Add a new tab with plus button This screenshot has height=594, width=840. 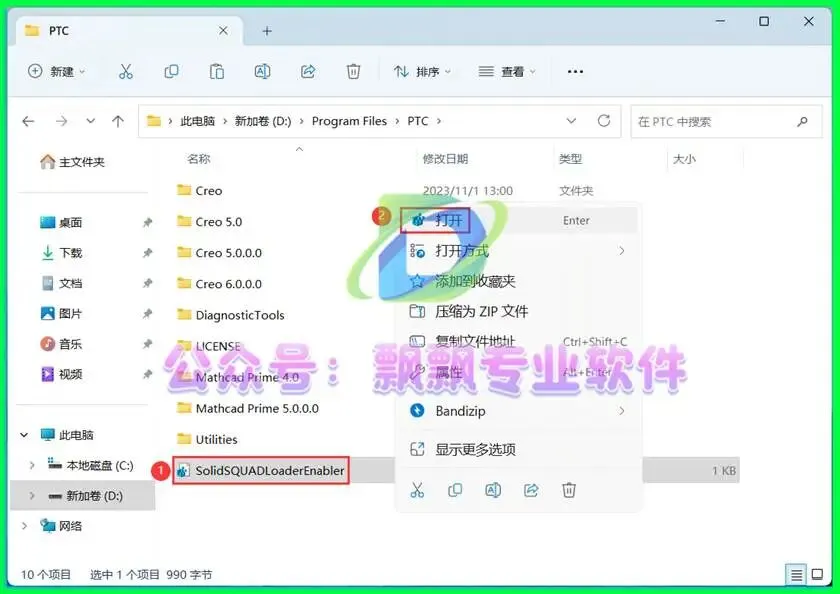point(267,31)
